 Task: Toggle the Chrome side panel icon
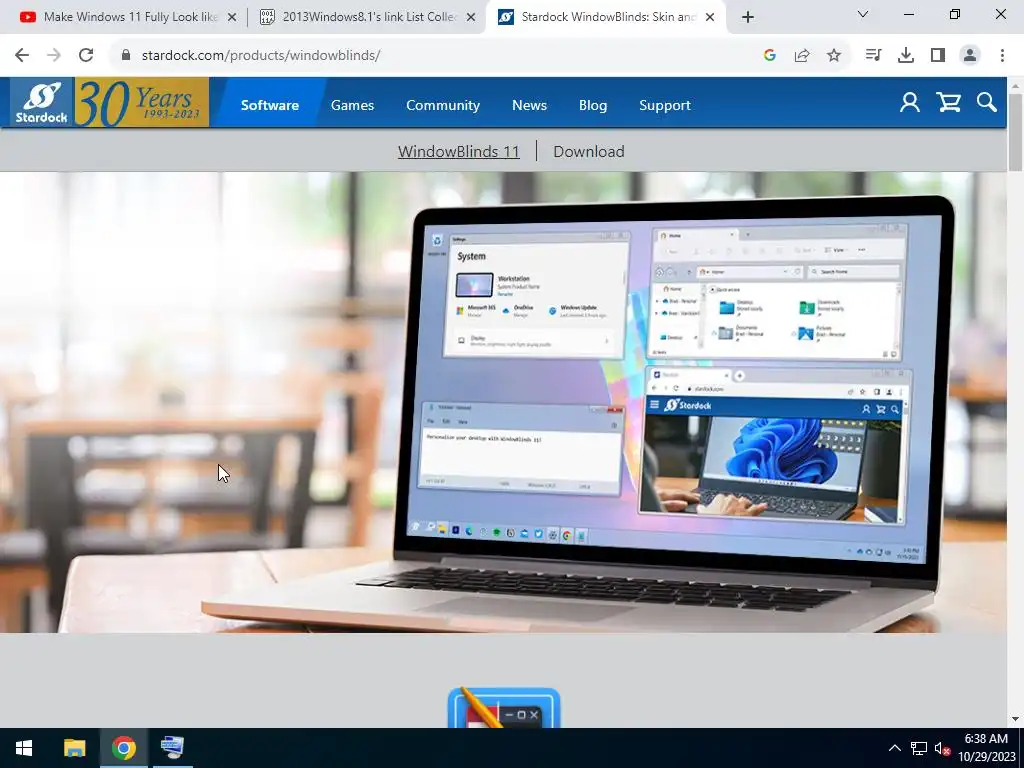tap(938, 56)
